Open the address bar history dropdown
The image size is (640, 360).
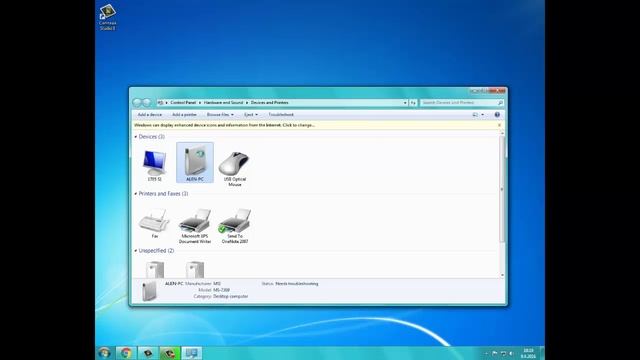point(405,103)
